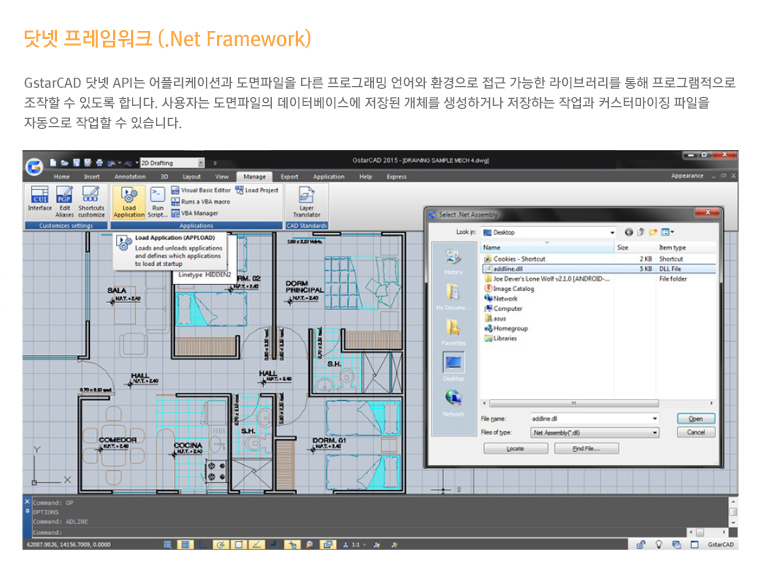Select Desktop in the dialog places bar
This screenshot has width=760, height=580.
(x=453, y=365)
